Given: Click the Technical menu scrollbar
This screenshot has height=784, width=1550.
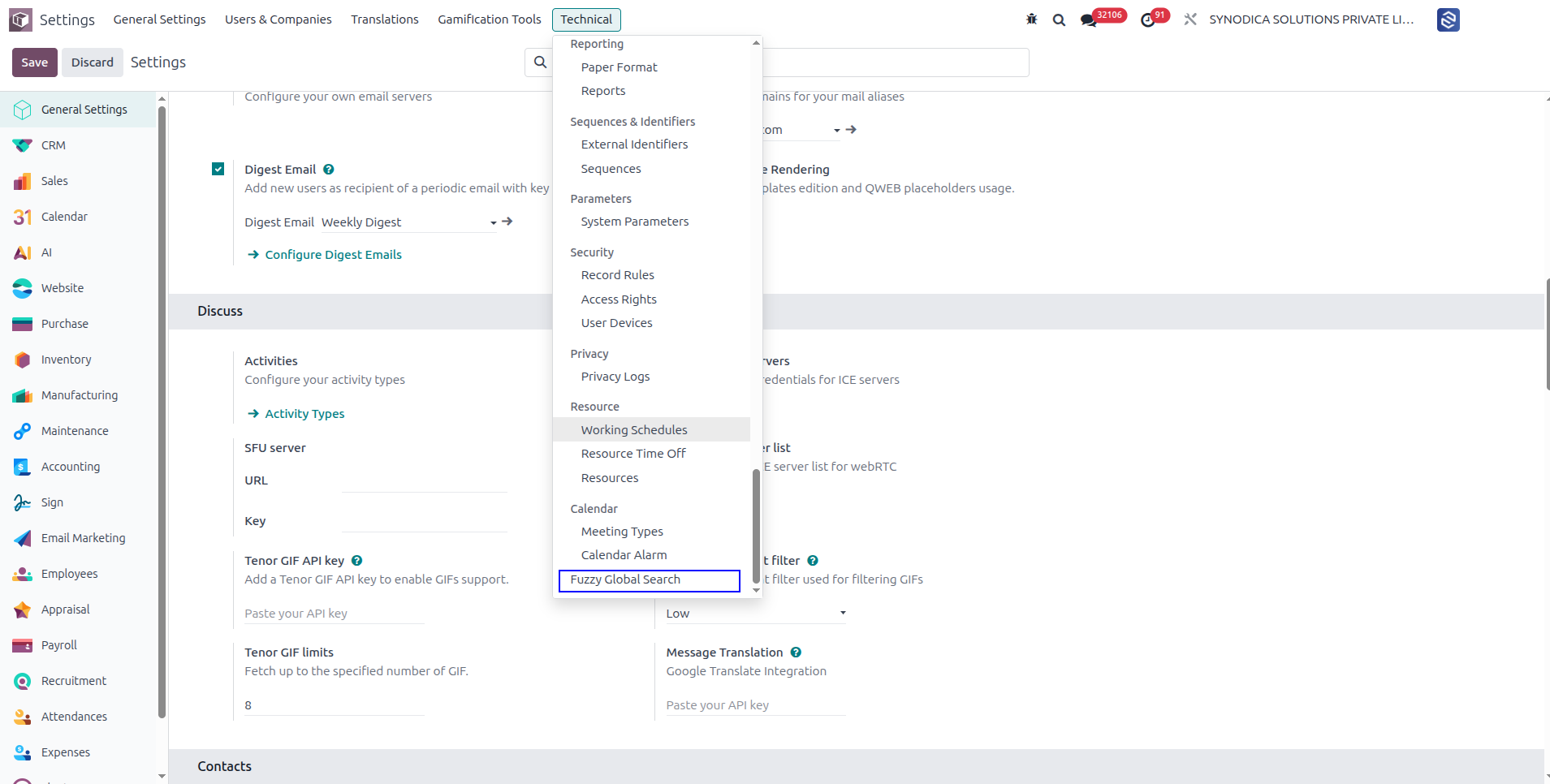Looking at the screenshot, I should click(x=756, y=526).
